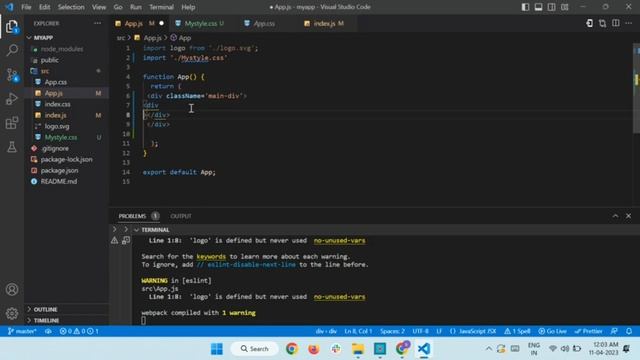640x360 pixels.
Task: Click the Prettier status bar item
Action: (588, 331)
